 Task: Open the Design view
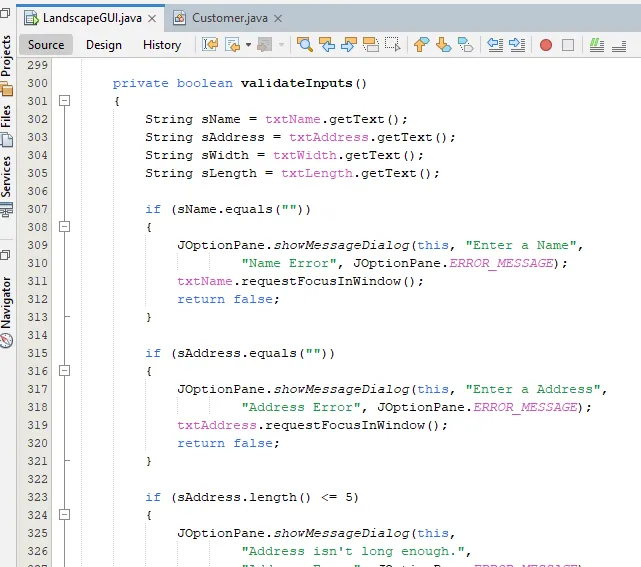(104, 45)
